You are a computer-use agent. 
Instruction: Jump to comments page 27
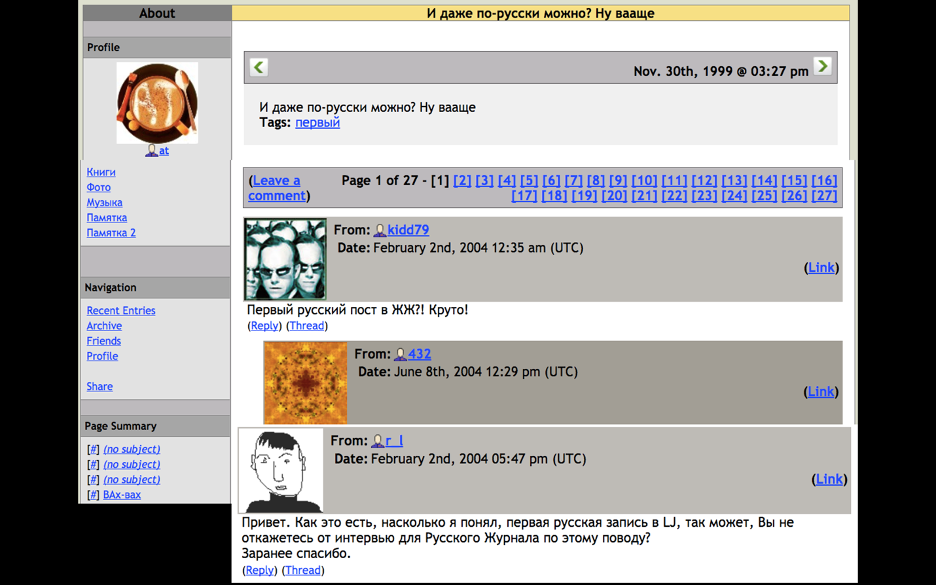(824, 196)
